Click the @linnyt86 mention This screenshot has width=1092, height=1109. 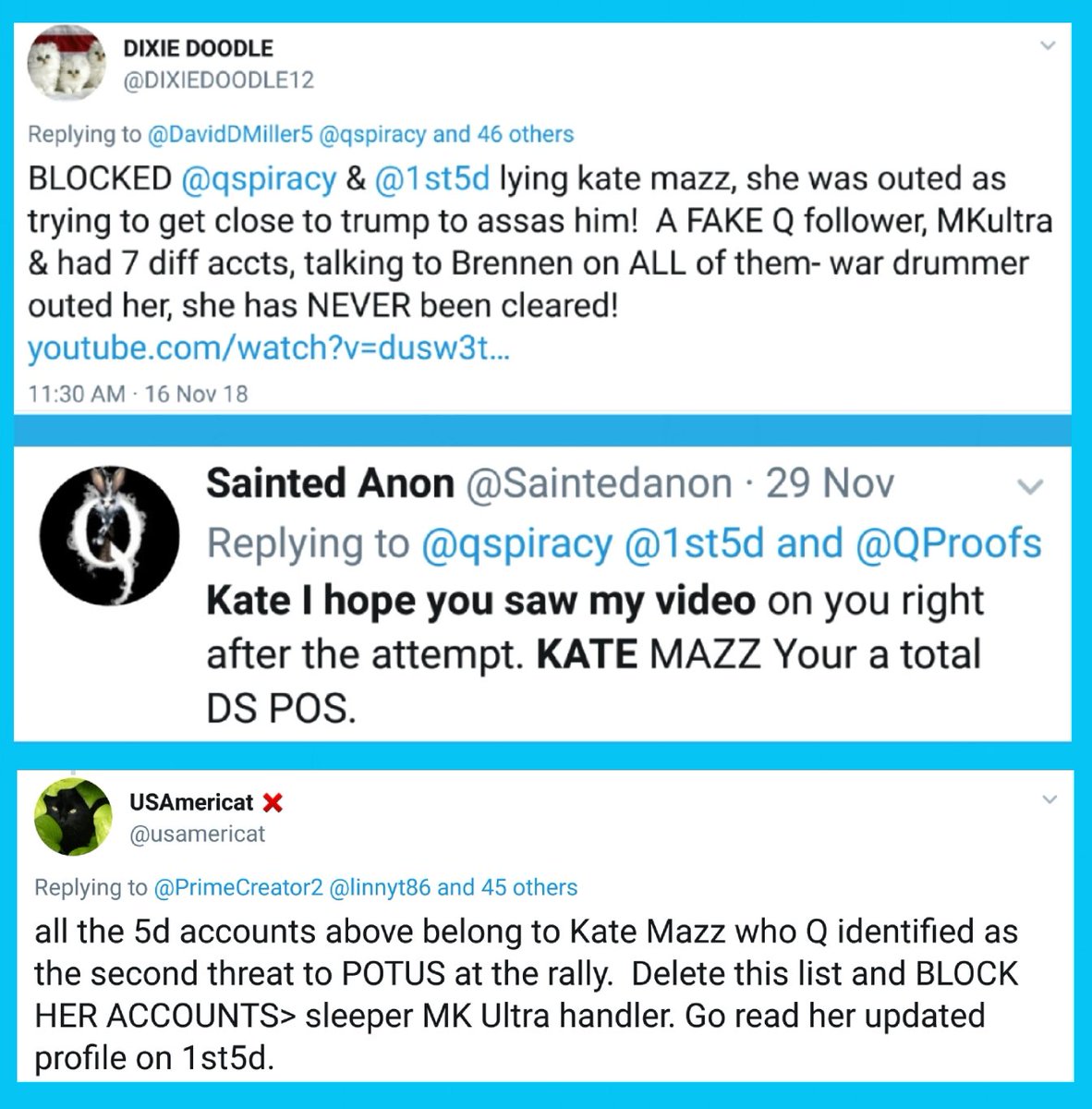[x=380, y=887]
